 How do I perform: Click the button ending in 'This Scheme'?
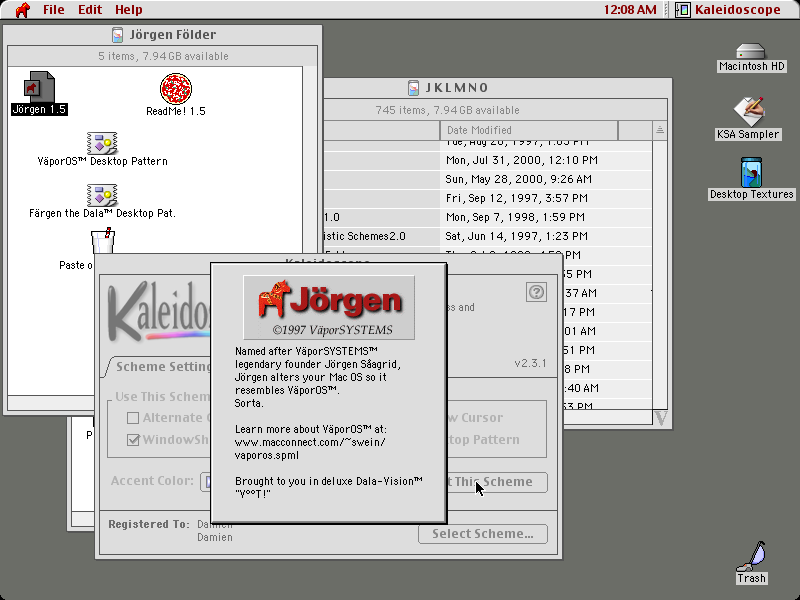click(497, 482)
